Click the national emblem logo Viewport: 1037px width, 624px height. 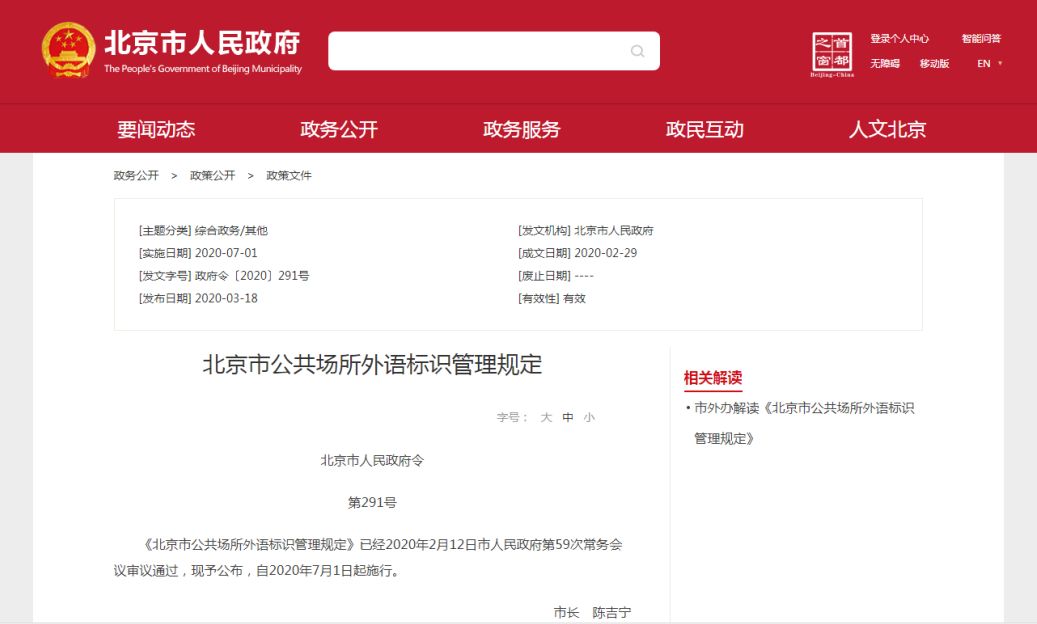coord(68,50)
